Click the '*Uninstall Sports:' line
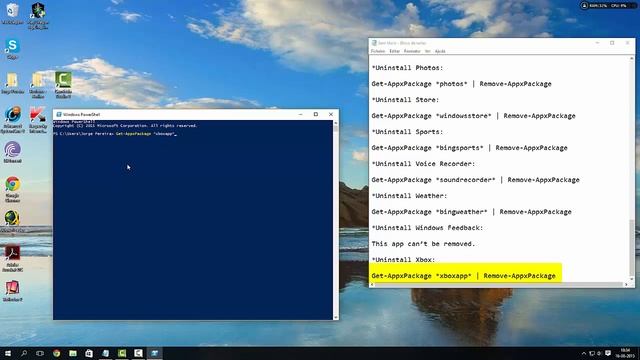The height and width of the screenshot is (360, 640). [407, 132]
